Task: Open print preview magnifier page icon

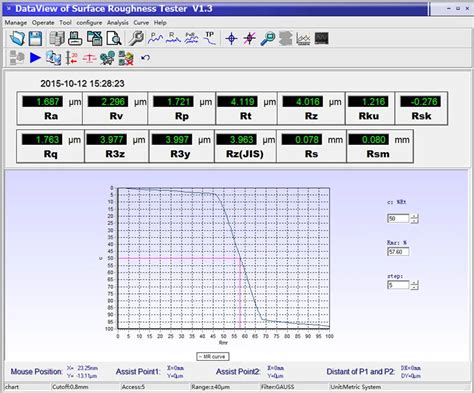Action: (x=114, y=39)
